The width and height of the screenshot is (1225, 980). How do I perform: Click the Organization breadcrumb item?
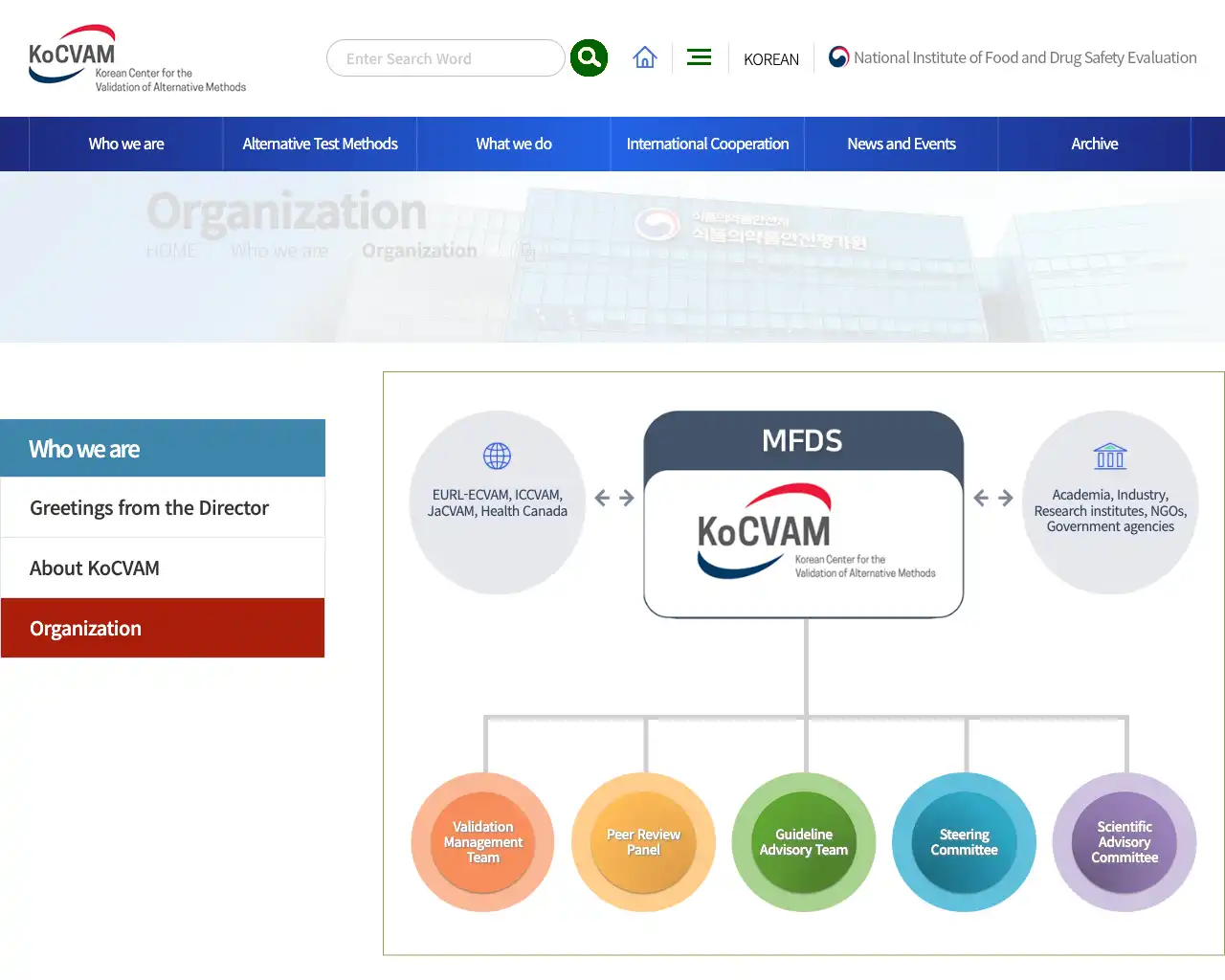(x=419, y=251)
